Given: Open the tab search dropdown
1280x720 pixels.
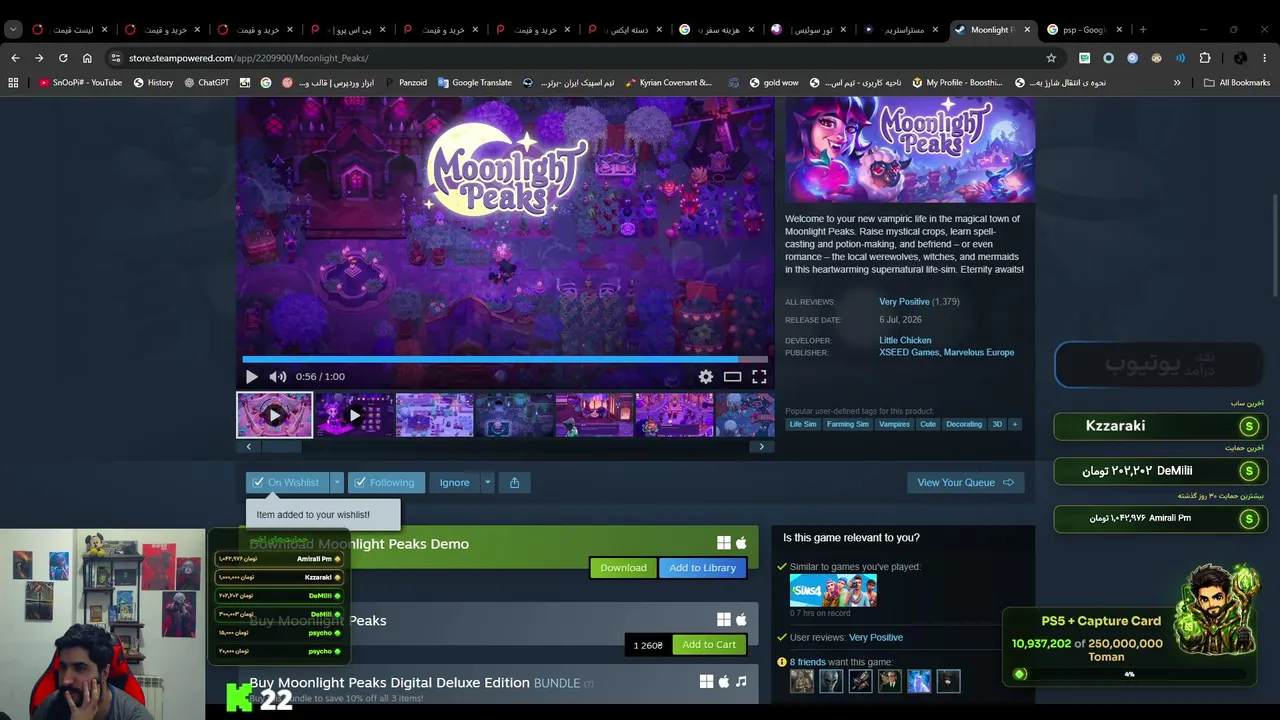Looking at the screenshot, I should click(x=13, y=29).
